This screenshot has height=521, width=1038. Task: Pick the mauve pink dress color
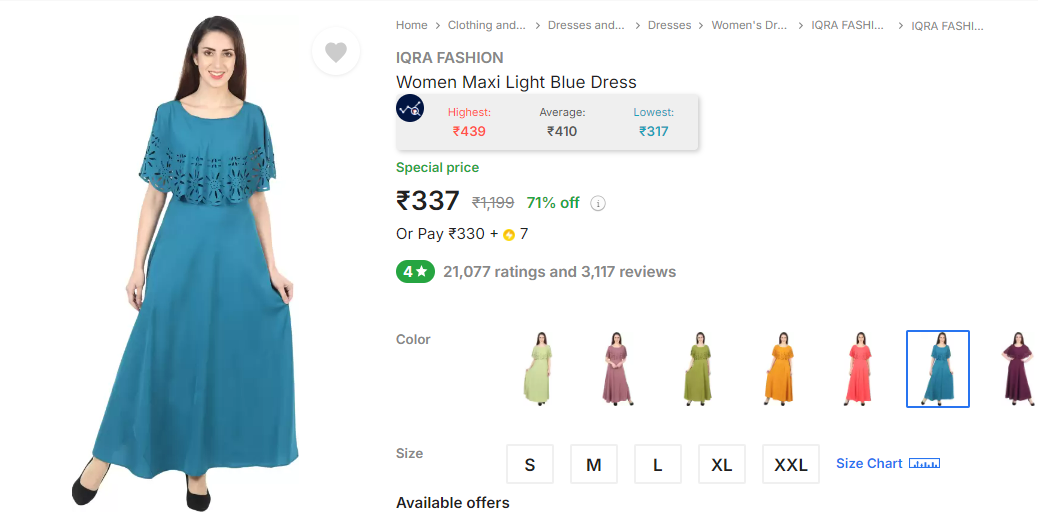tap(618, 369)
